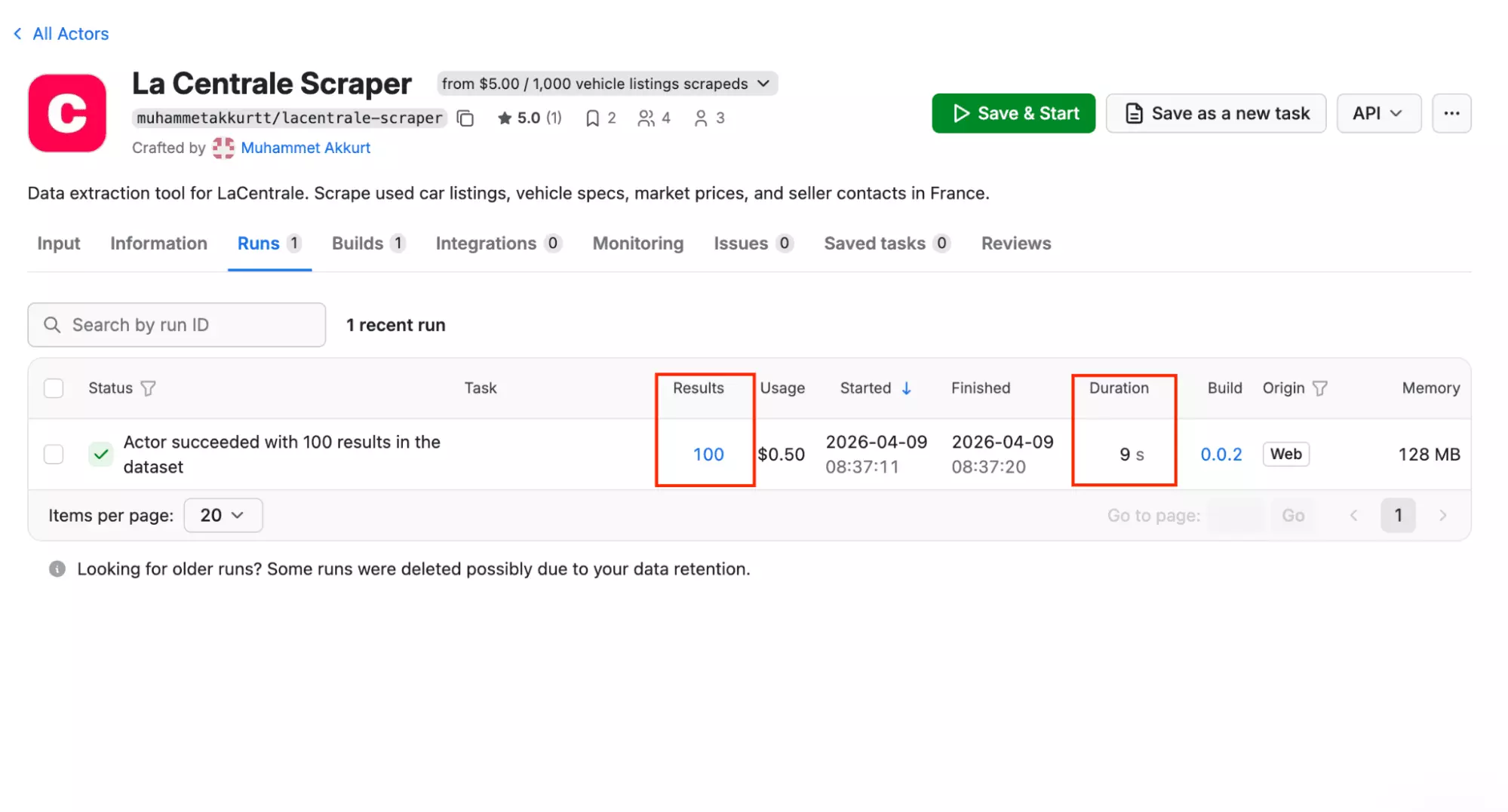Open the Builds tab
Screen dimensions: 1508x812
(x=369, y=244)
